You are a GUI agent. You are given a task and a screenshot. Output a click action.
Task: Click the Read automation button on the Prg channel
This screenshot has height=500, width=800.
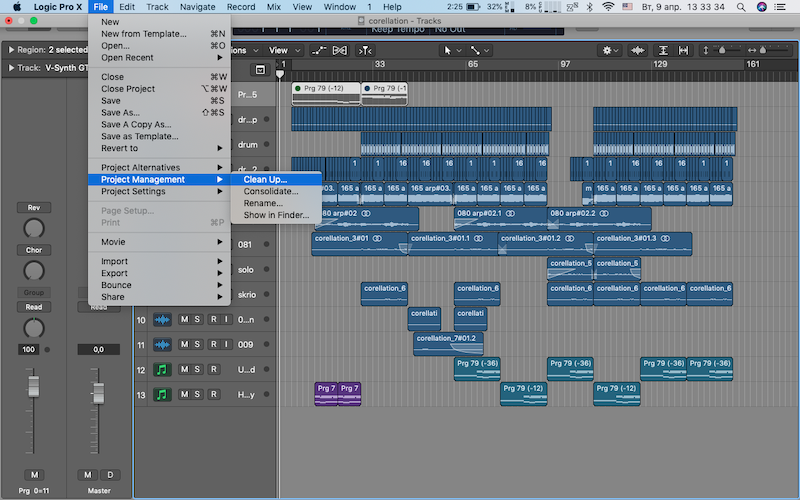click(x=34, y=307)
